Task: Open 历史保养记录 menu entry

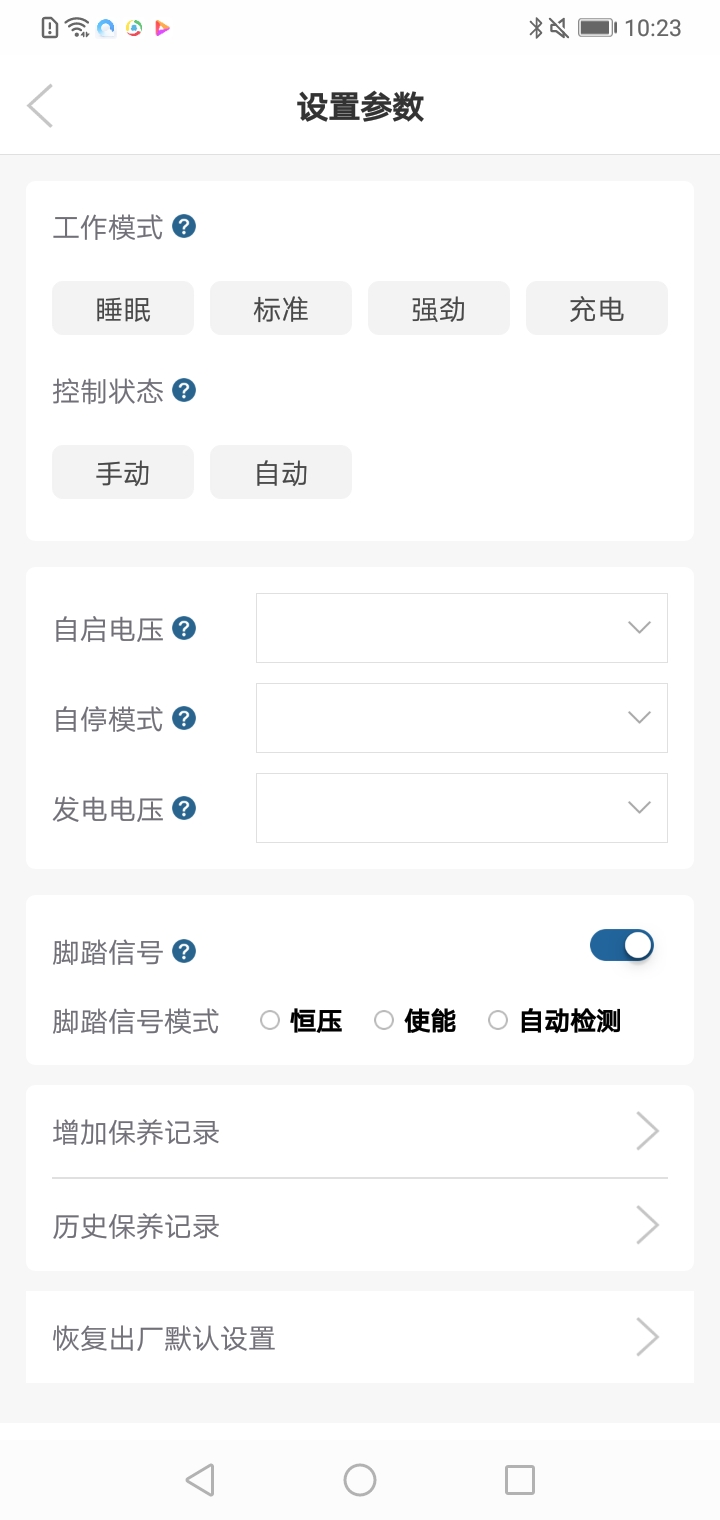Action: pos(359,1226)
